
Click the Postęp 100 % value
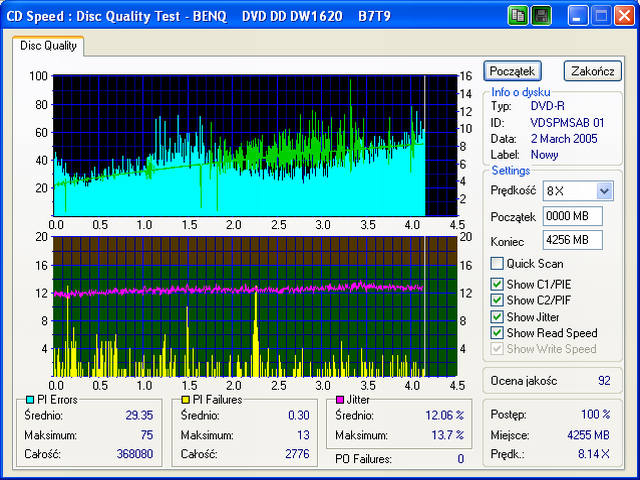596,415
